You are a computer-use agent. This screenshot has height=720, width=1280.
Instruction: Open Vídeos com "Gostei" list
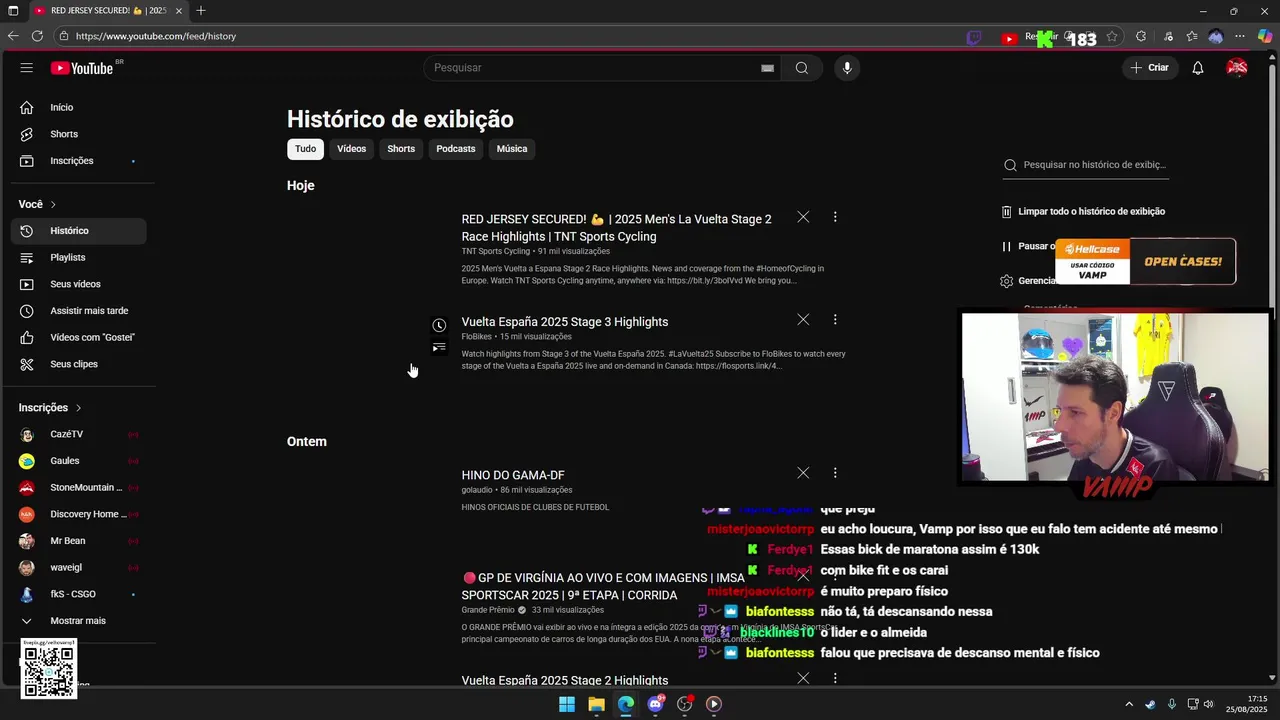(79, 337)
